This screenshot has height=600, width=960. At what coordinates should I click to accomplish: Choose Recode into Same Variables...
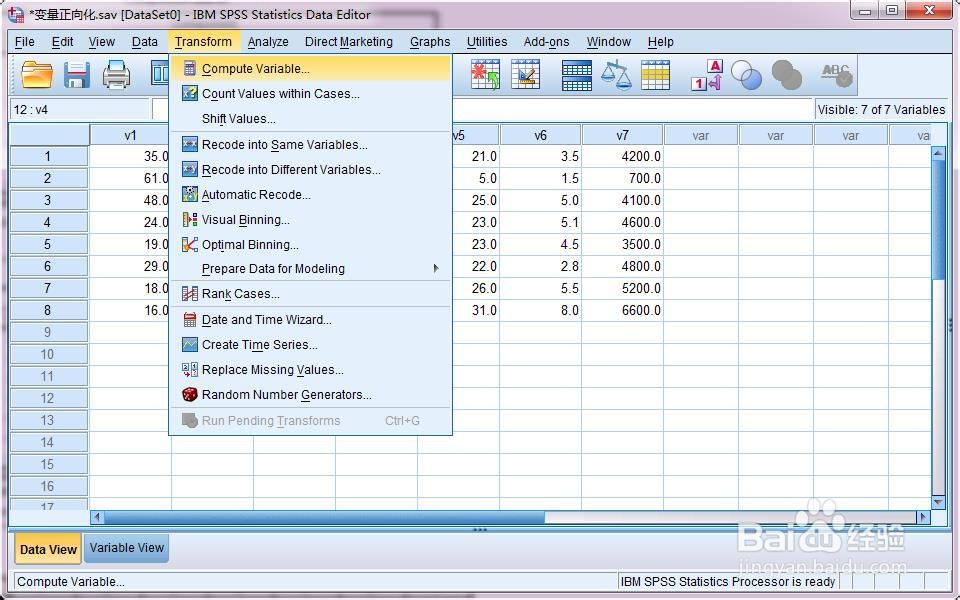coord(310,144)
